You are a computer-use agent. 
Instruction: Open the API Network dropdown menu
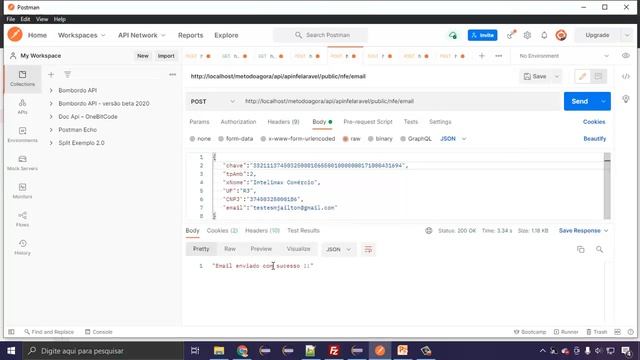point(142,36)
